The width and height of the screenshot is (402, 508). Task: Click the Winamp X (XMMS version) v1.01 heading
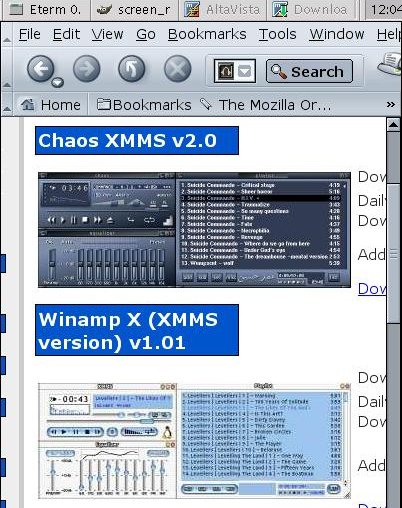click(x=137, y=330)
